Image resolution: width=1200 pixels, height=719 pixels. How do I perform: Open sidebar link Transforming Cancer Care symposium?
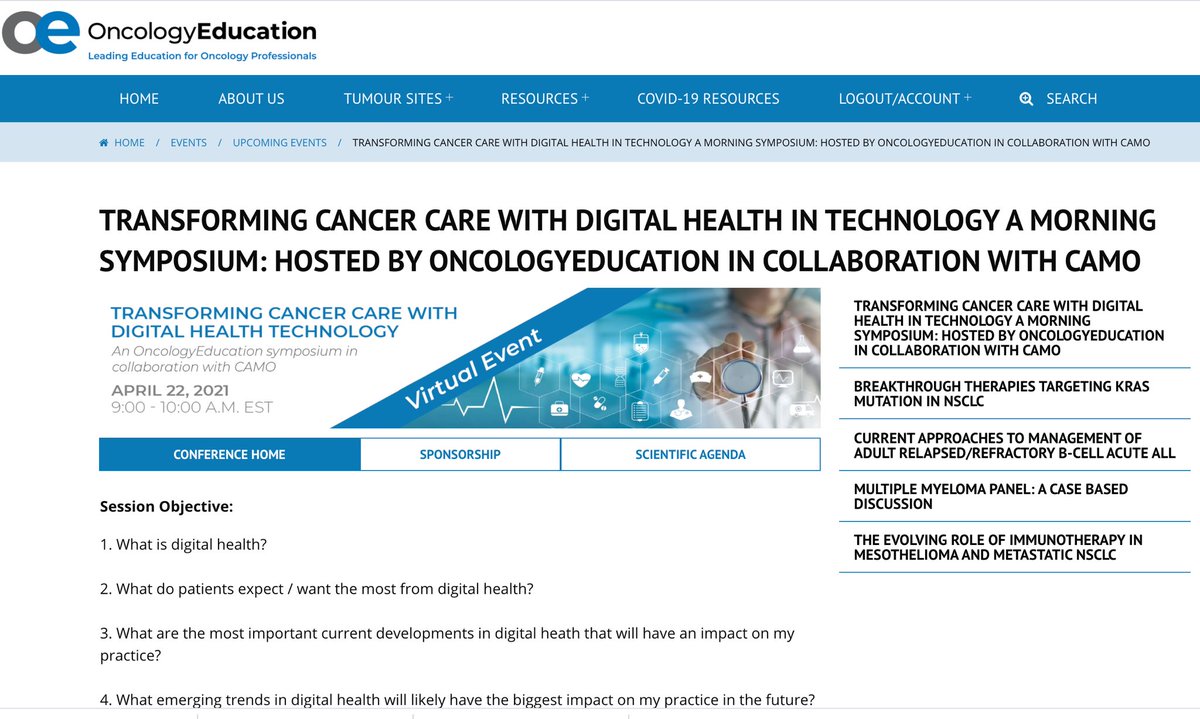point(1009,328)
